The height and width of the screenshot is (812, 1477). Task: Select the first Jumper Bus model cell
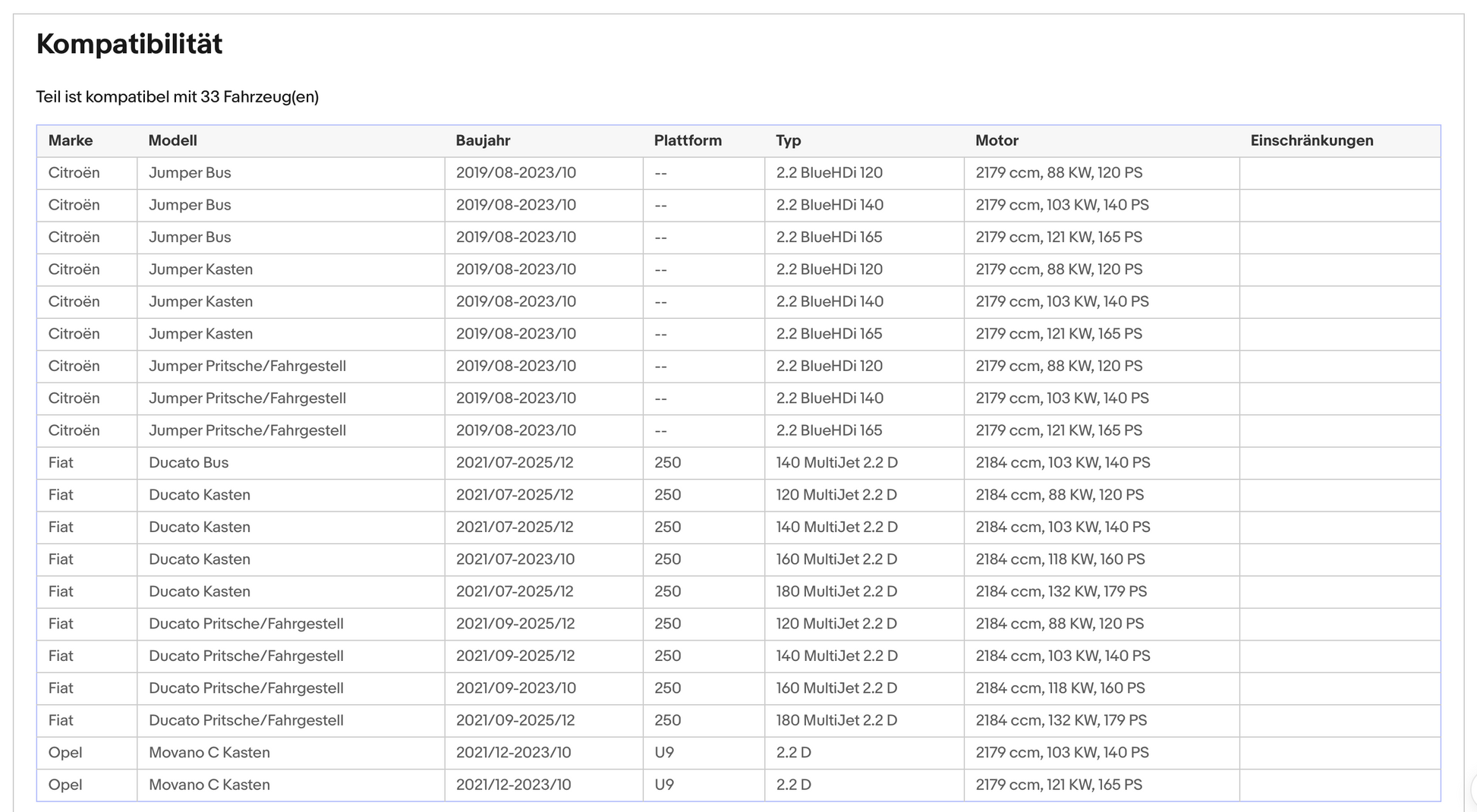291,173
